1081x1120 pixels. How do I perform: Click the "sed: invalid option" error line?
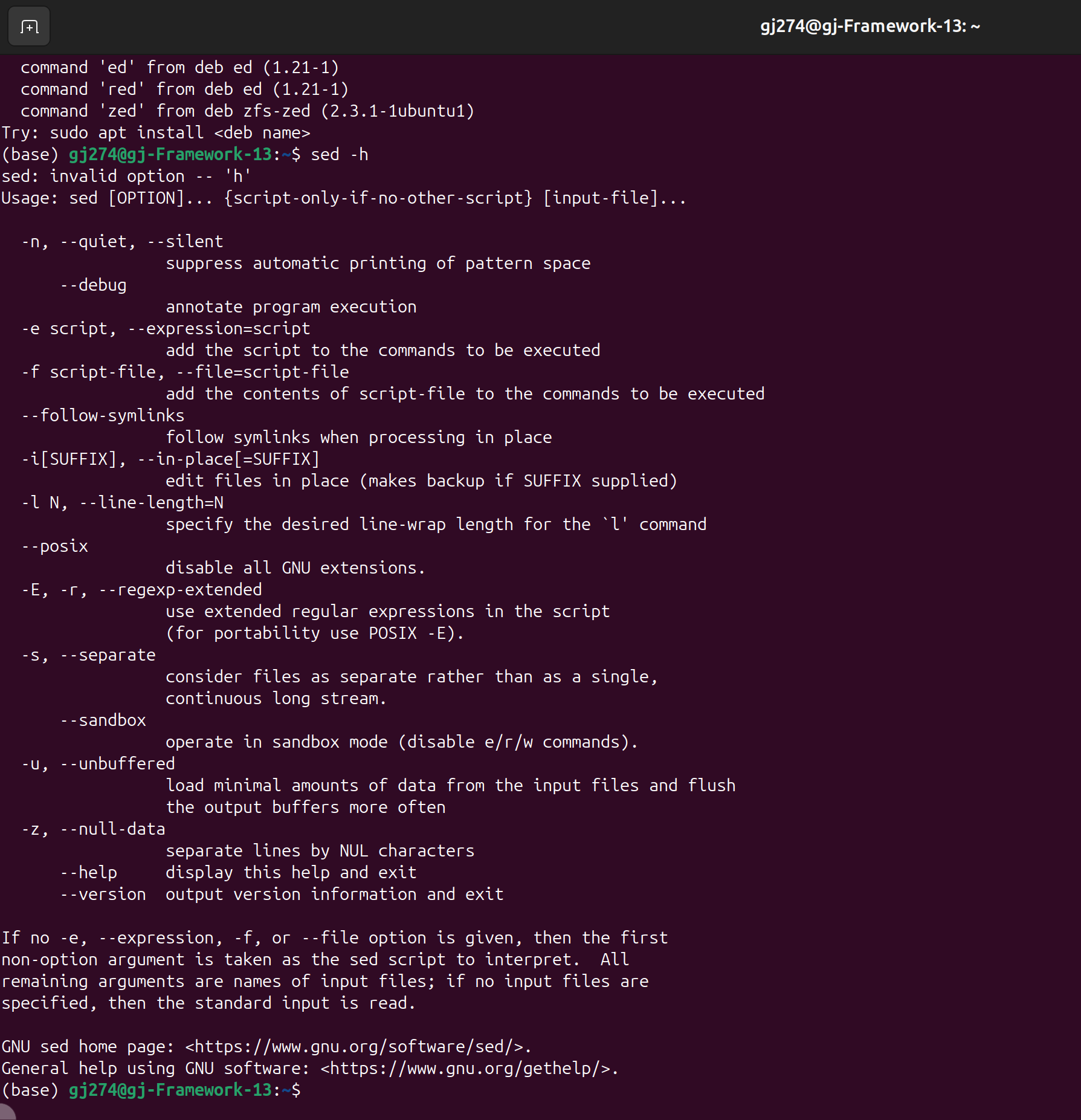[126, 176]
